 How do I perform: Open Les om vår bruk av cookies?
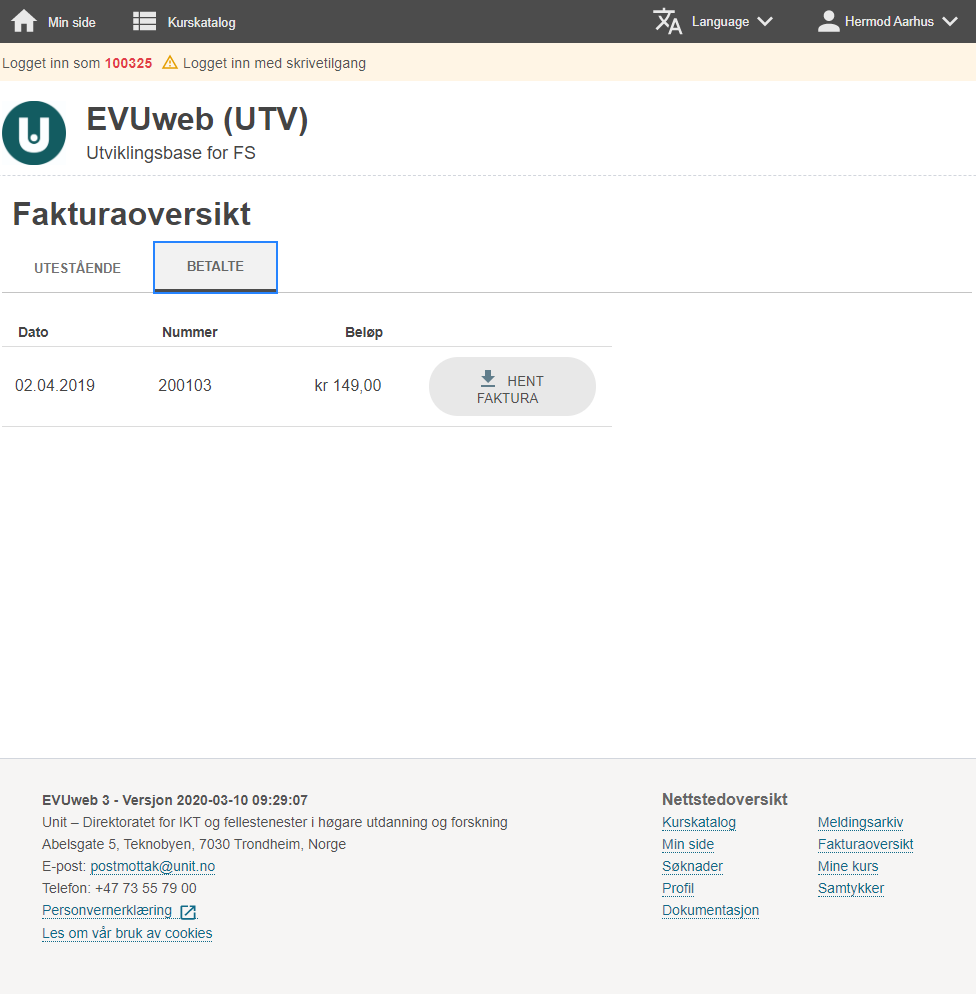(x=127, y=933)
